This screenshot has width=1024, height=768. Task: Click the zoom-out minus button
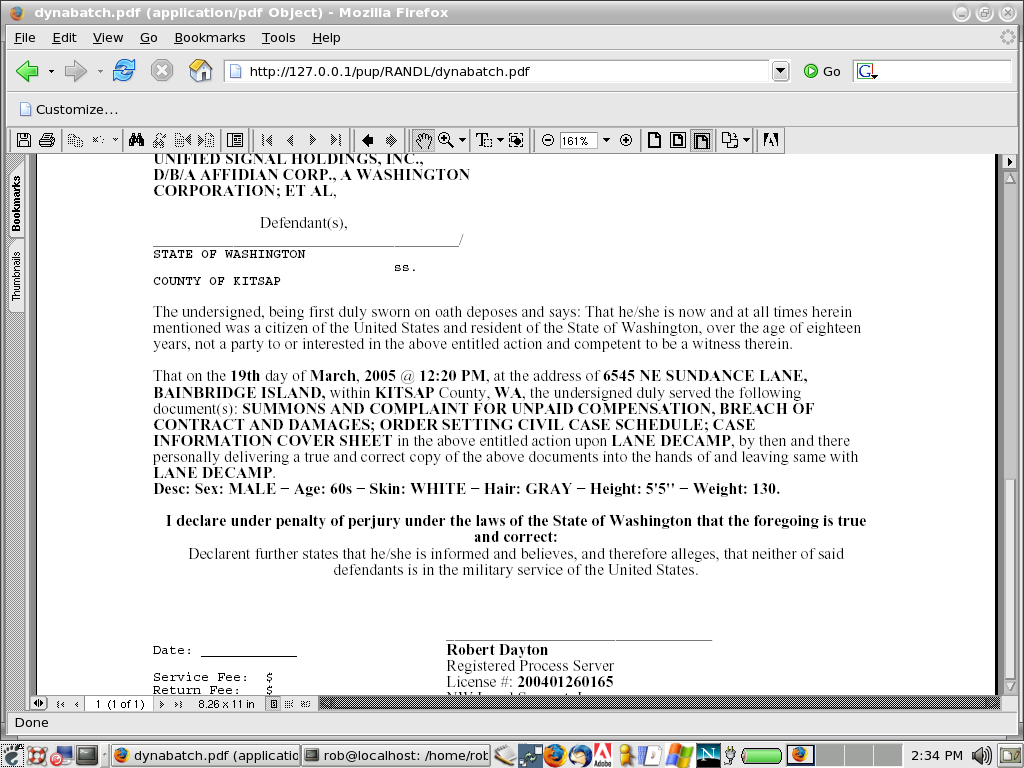pyautogui.click(x=548, y=141)
